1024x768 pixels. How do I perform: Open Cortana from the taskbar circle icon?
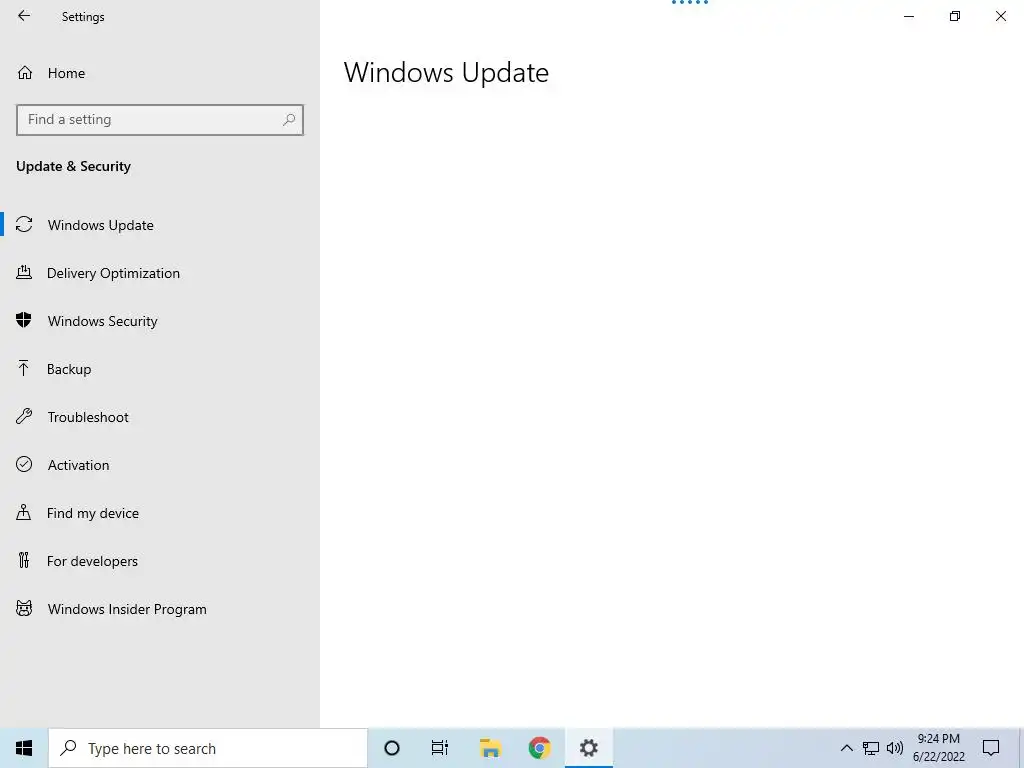392,748
